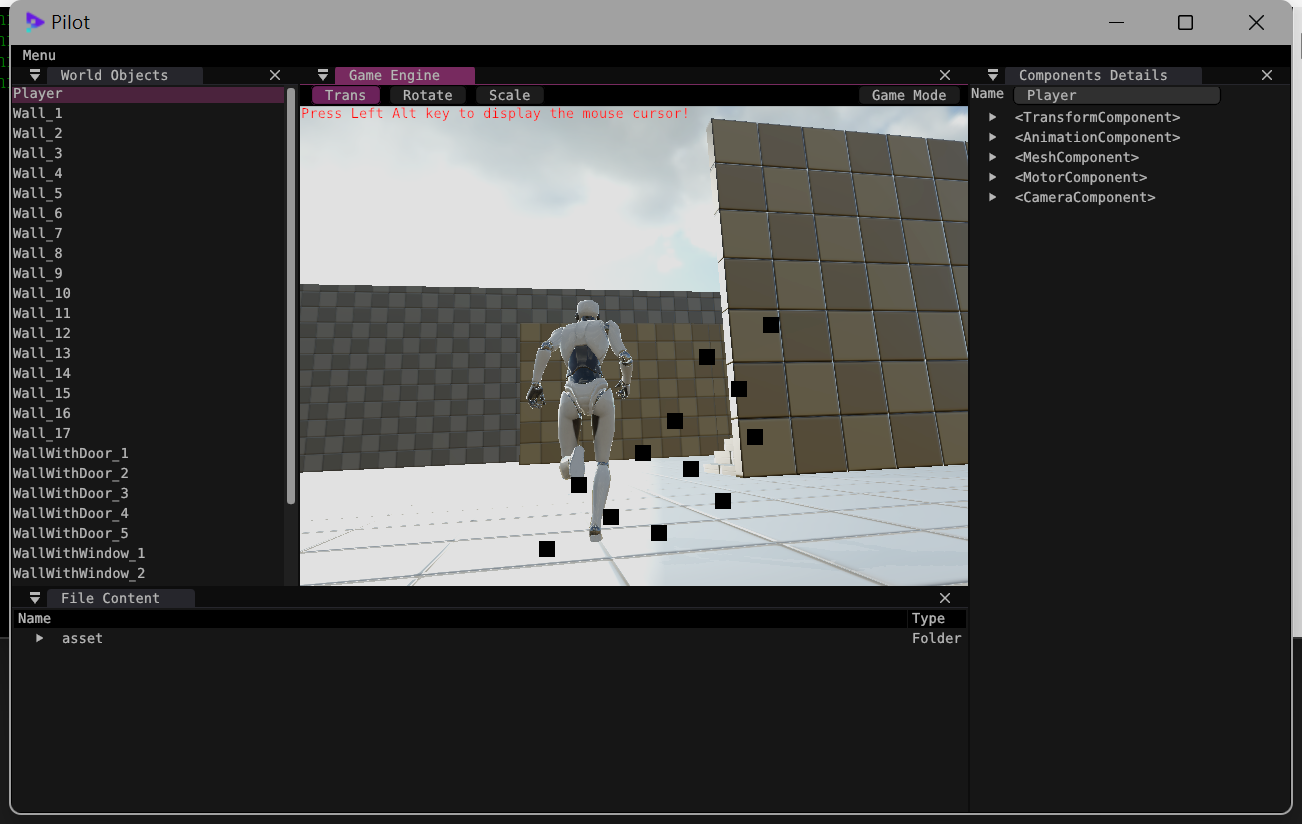Expand the MotorComponent entry

coord(991,177)
